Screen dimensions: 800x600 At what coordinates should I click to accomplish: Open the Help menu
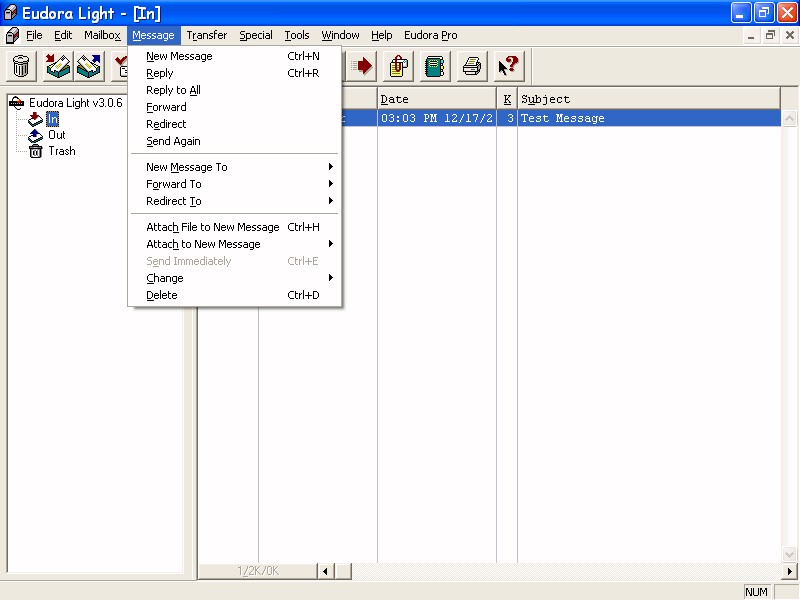(382, 35)
